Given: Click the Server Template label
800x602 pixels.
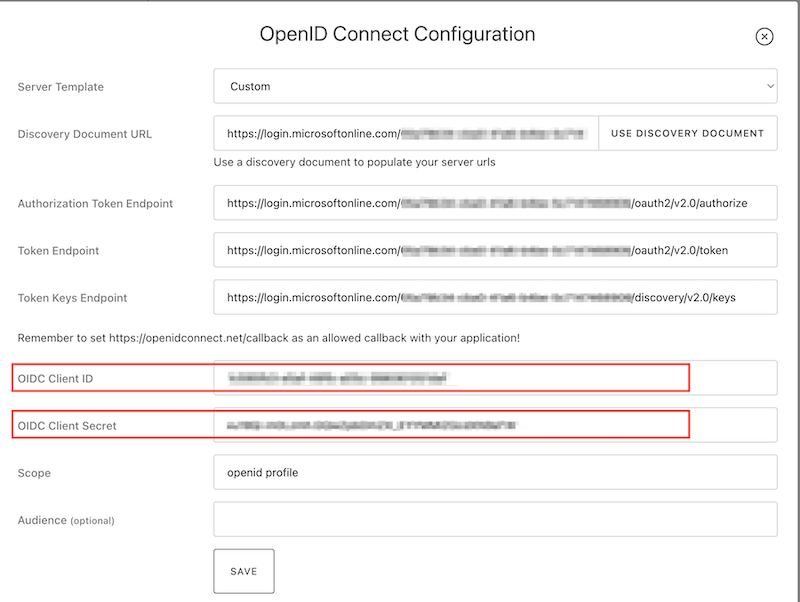Looking at the screenshot, I should pyautogui.click(x=61, y=87).
